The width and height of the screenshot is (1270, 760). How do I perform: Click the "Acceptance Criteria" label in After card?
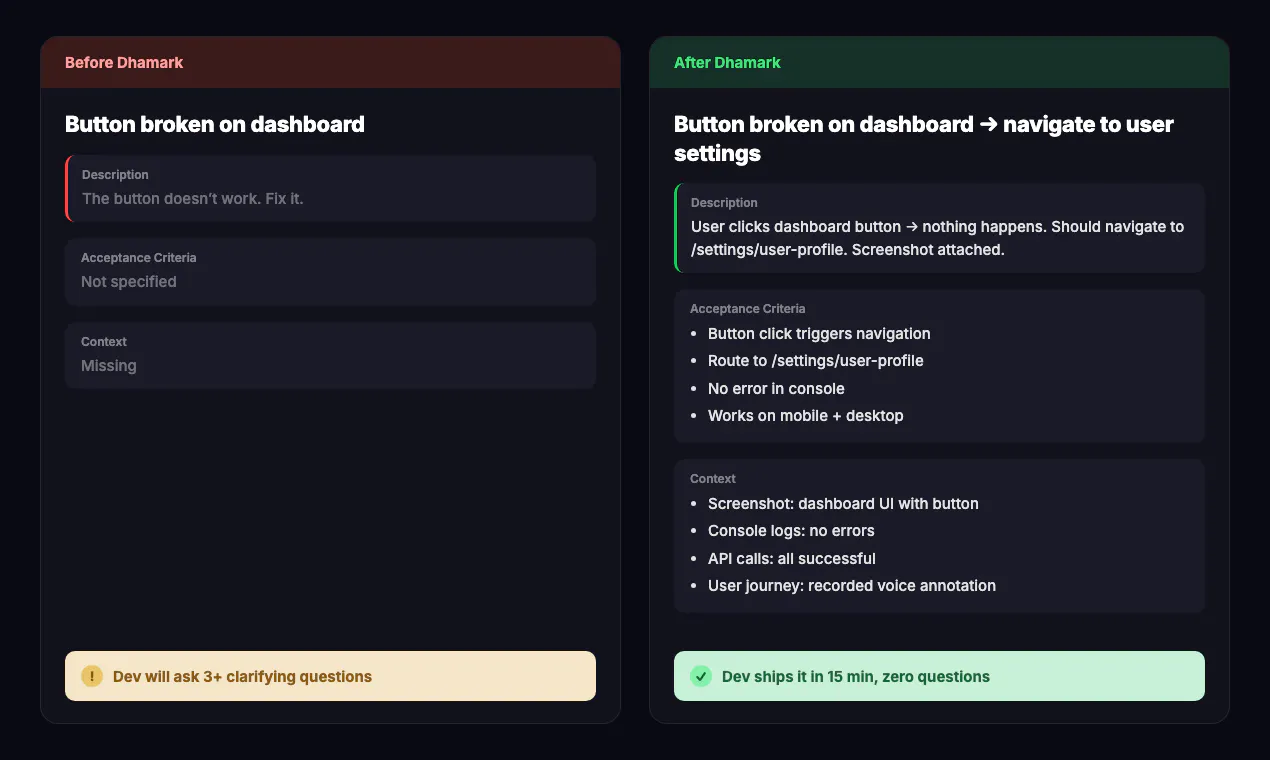tap(747, 309)
